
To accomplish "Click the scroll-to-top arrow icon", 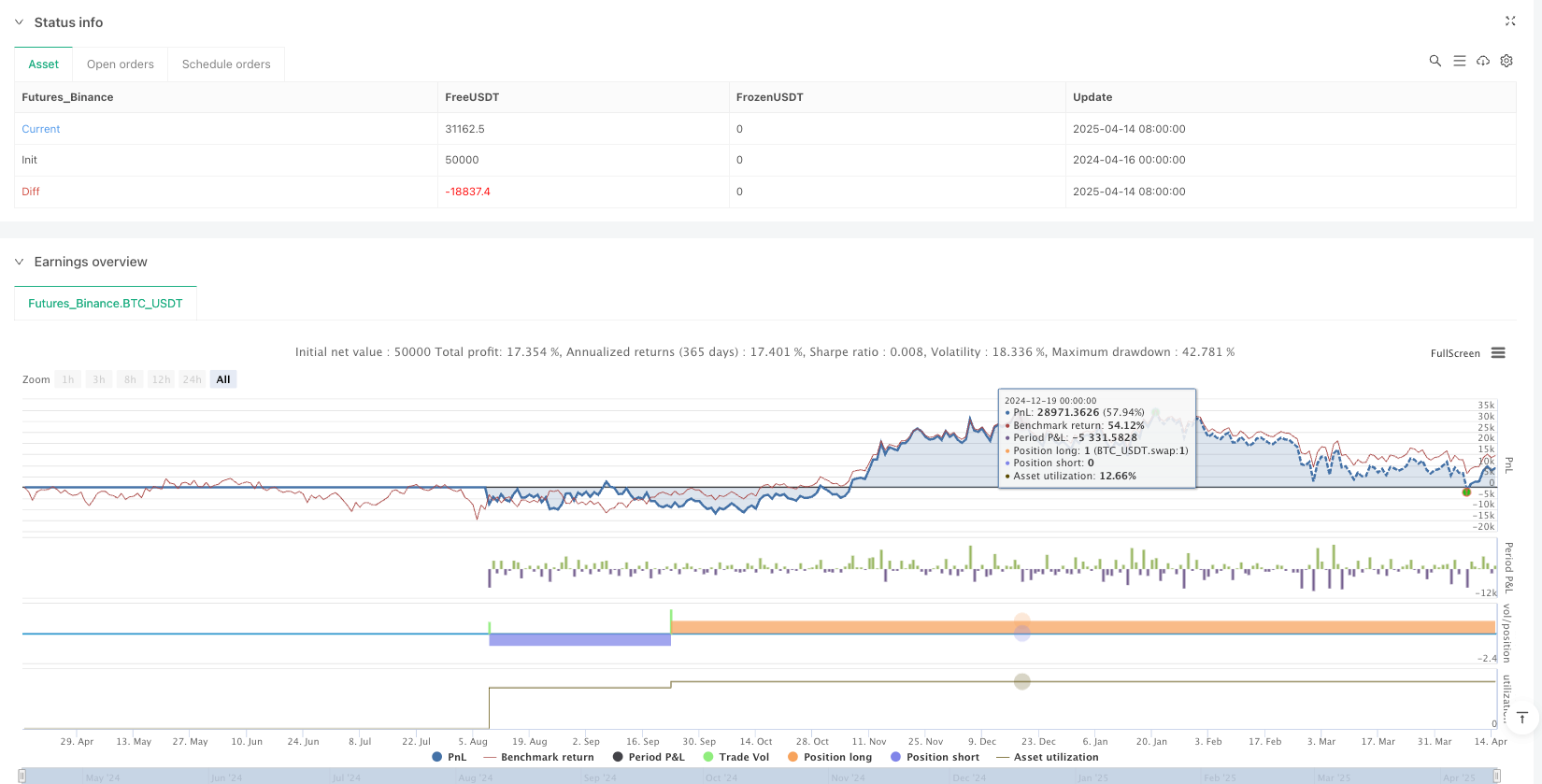I will [x=1522, y=718].
